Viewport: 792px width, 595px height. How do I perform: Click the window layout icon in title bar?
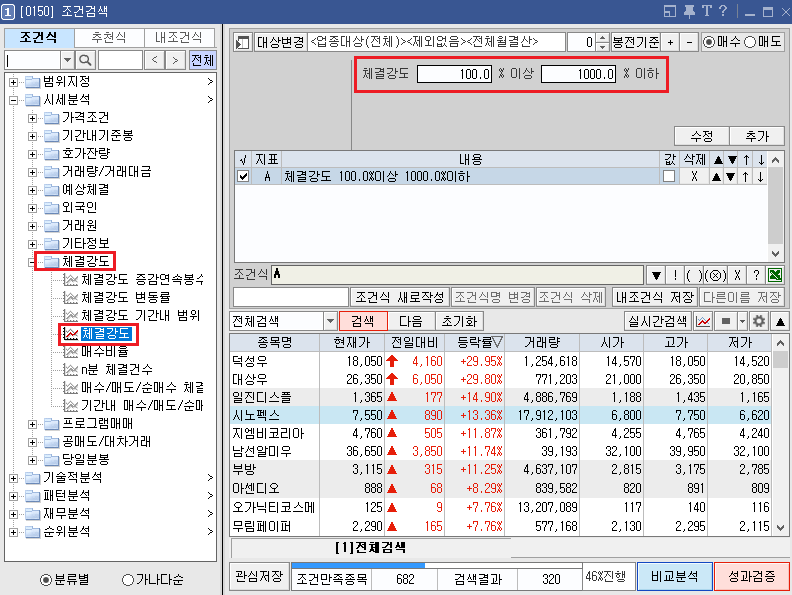670,11
